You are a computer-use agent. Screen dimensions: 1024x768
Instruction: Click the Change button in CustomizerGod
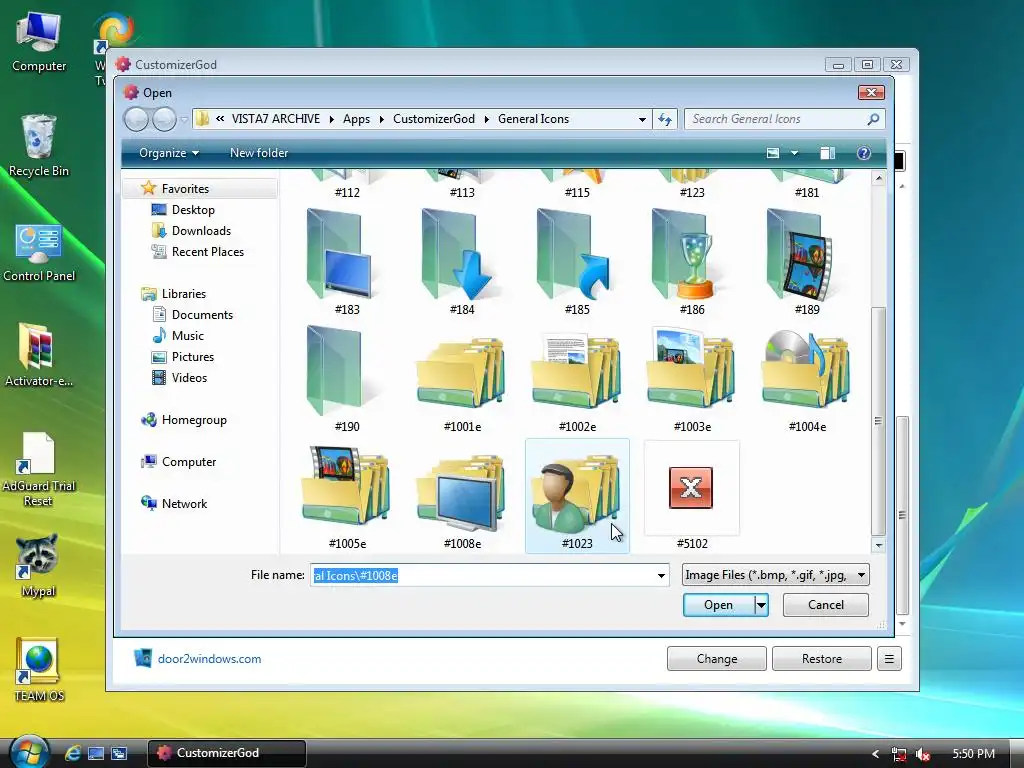click(x=716, y=659)
